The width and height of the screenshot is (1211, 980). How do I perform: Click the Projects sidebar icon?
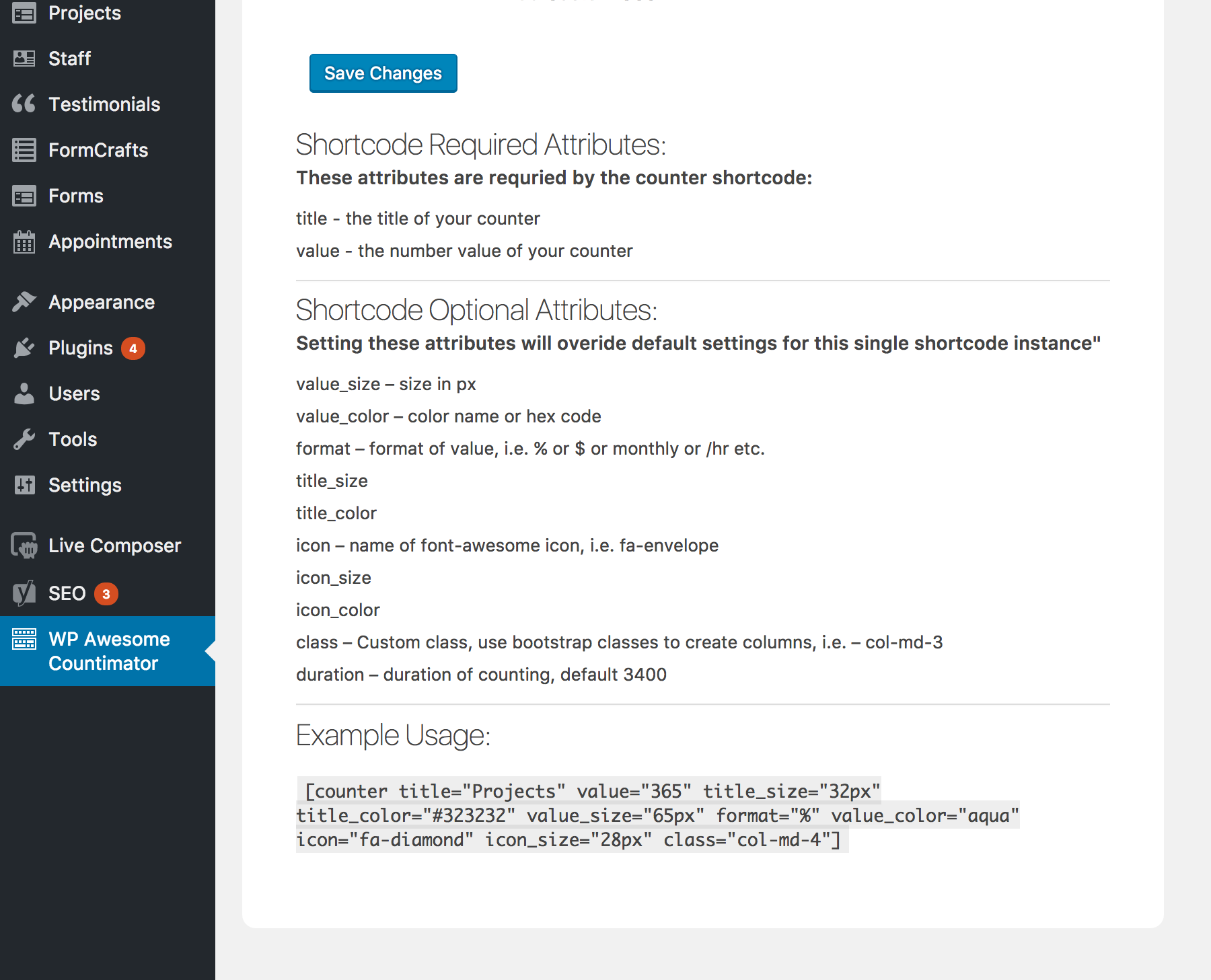pos(24,13)
